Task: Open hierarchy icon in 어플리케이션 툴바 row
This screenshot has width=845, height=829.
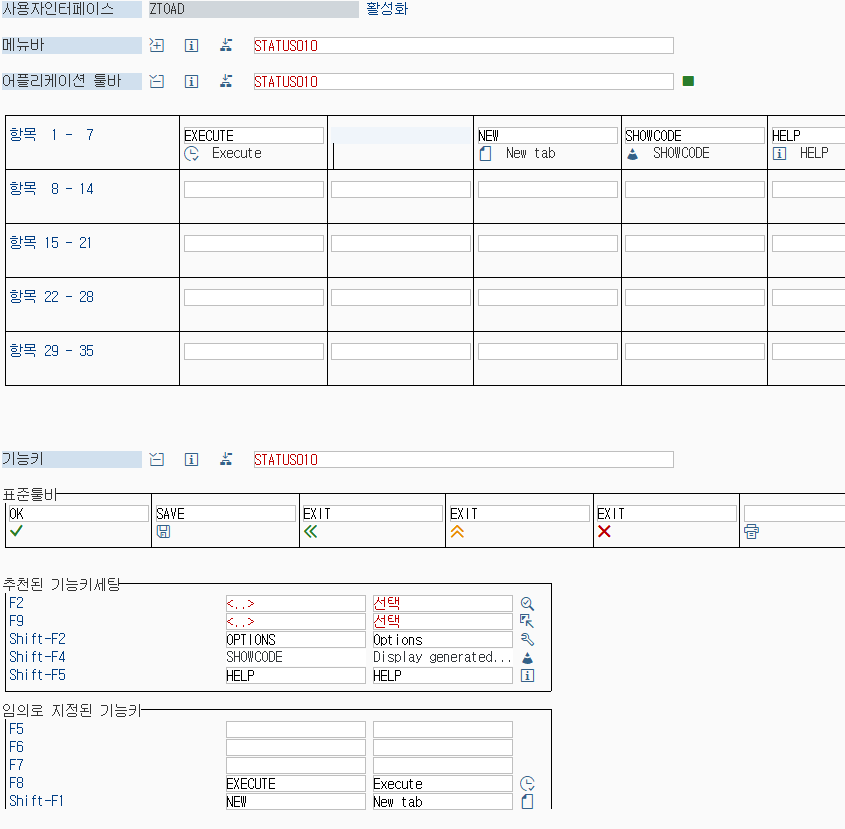Action: [x=226, y=81]
